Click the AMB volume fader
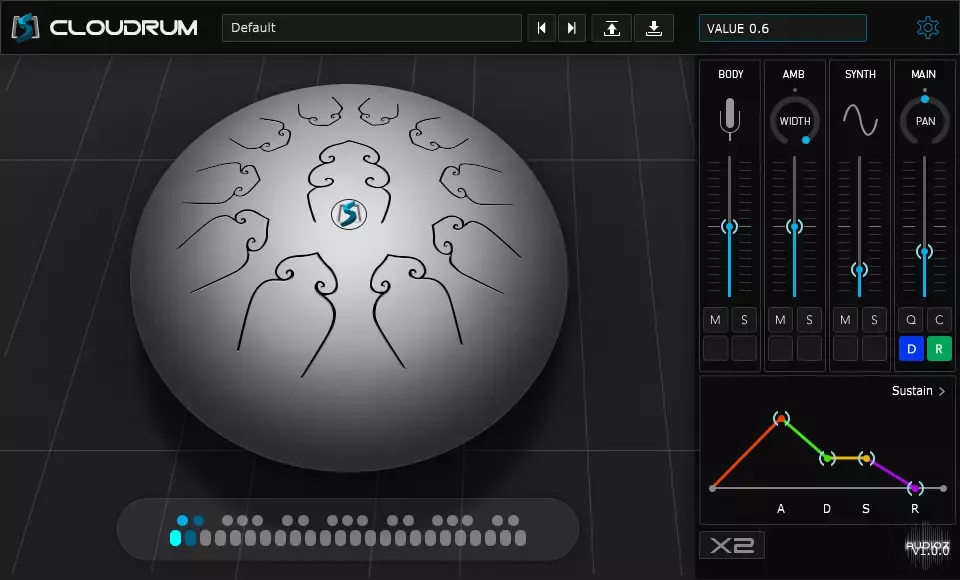Image resolution: width=960 pixels, height=580 pixels. [794, 227]
